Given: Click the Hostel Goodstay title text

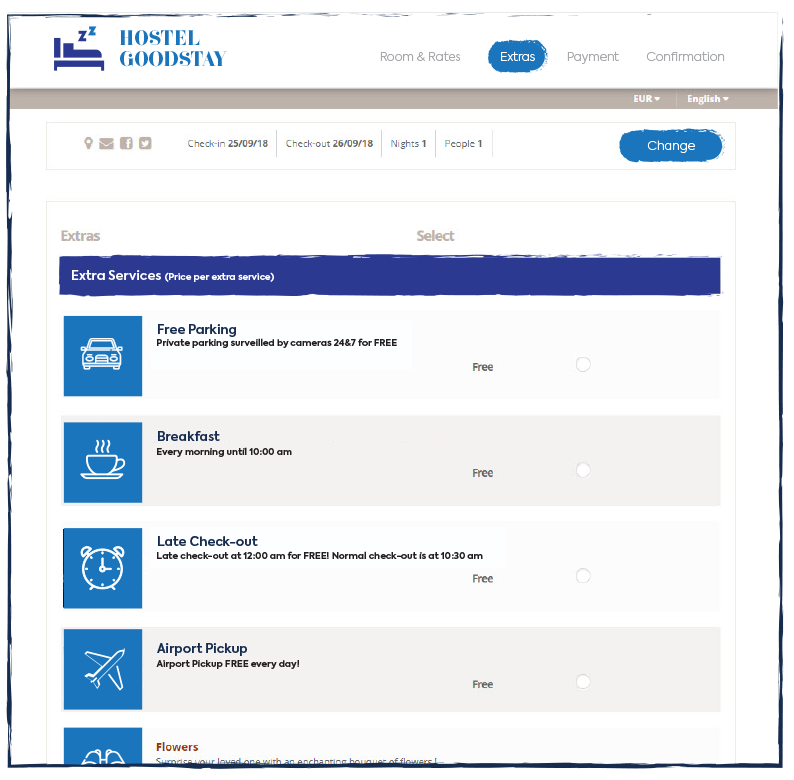Looking at the screenshot, I should [172, 48].
